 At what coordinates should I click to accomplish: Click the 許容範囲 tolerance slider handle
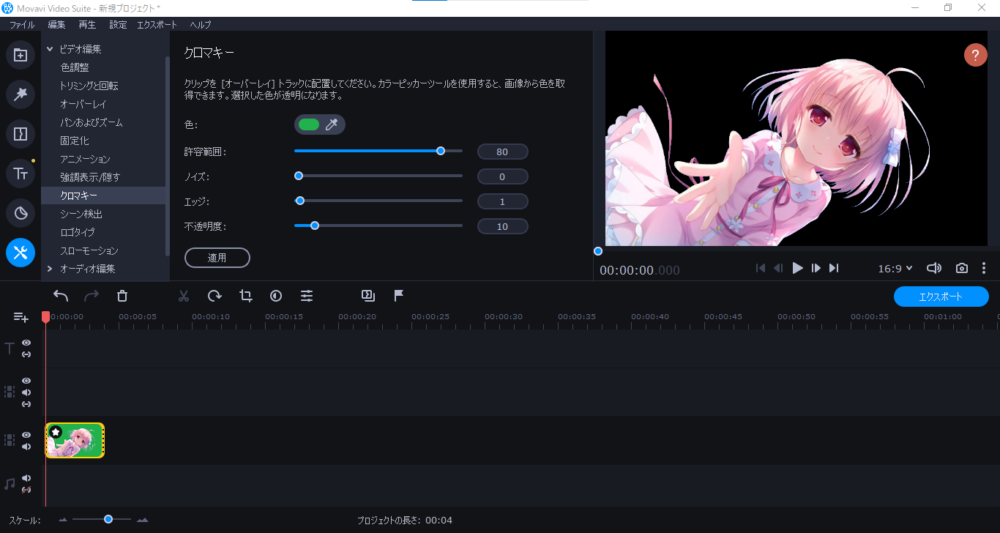coord(440,151)
